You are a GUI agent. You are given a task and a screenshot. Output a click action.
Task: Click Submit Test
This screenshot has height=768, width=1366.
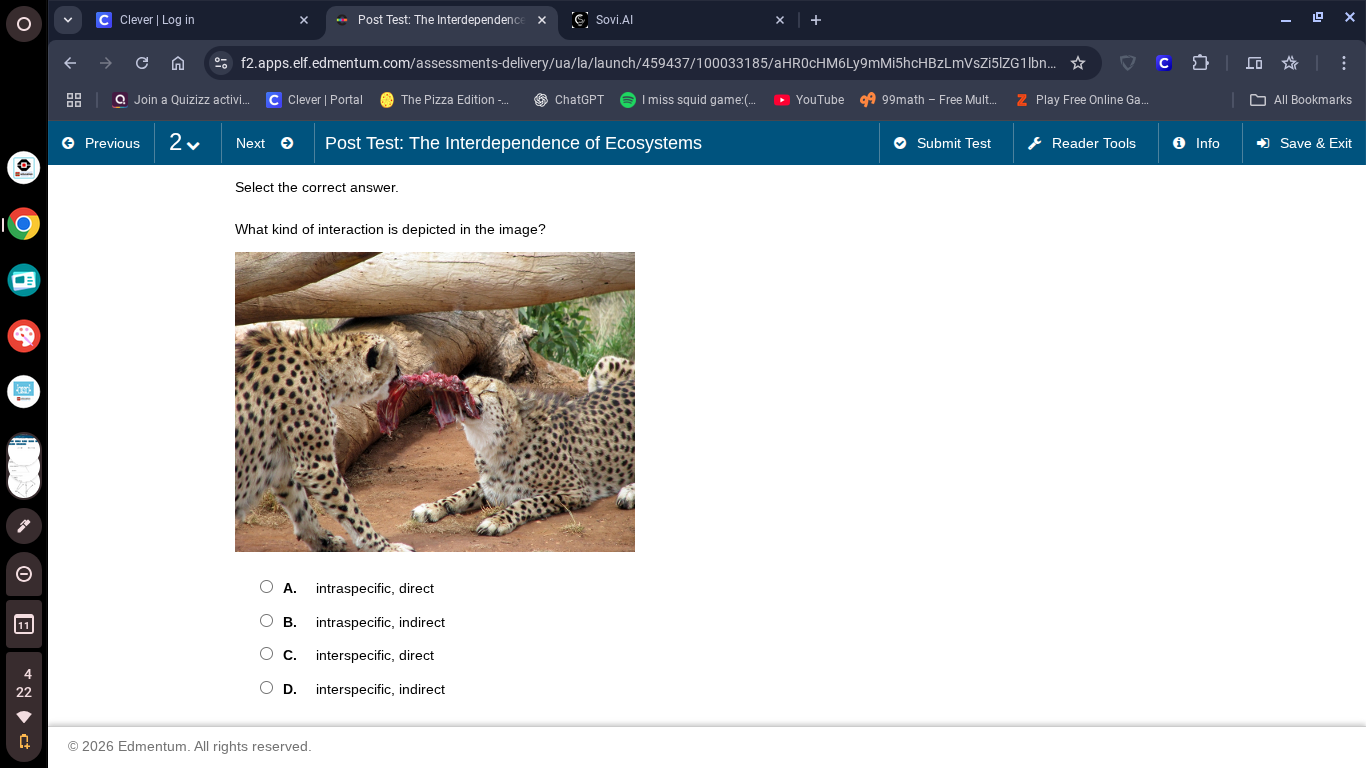[x=943, y=143]
